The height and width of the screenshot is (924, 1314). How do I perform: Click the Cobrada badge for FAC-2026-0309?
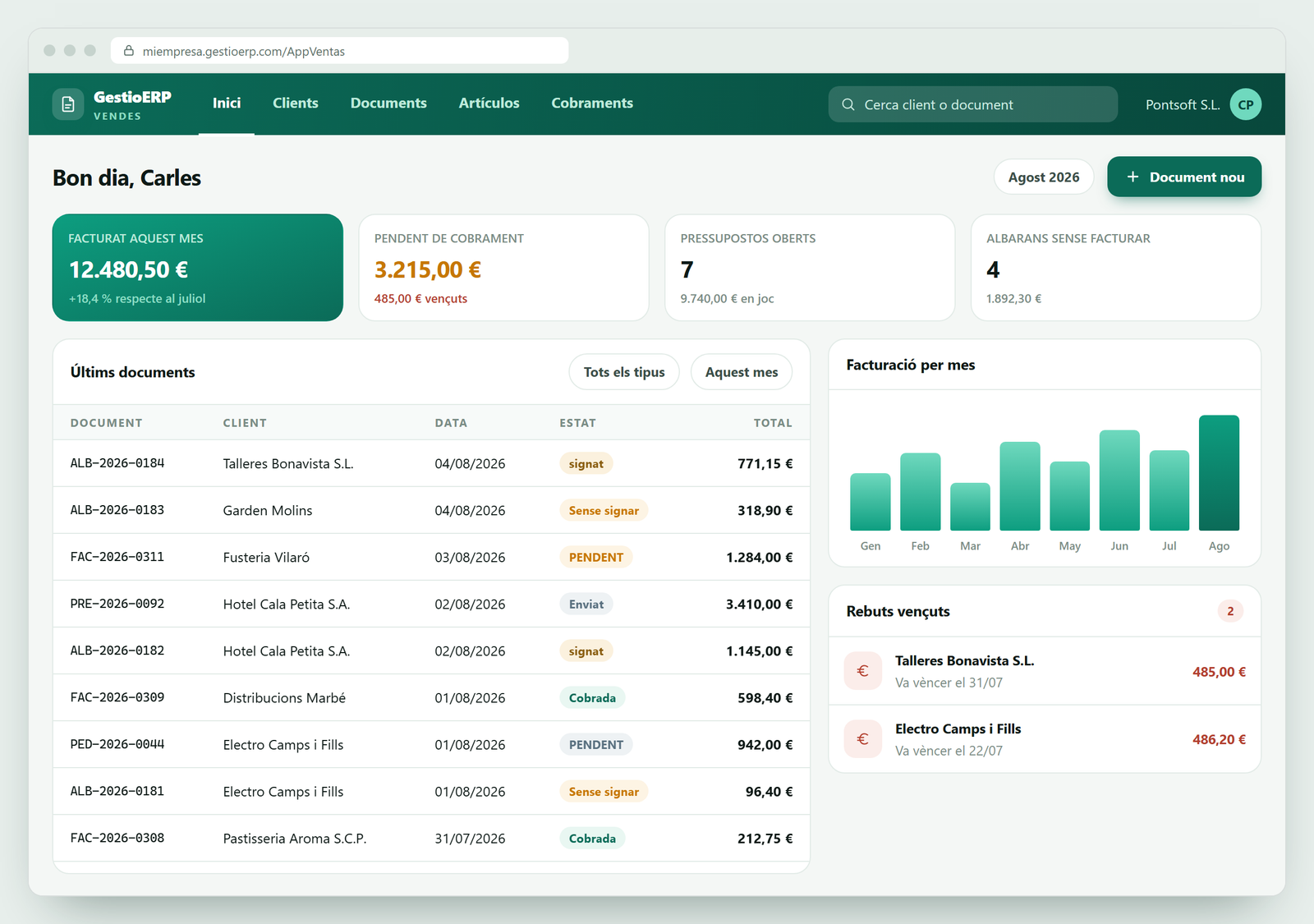(x=592, y=697)
